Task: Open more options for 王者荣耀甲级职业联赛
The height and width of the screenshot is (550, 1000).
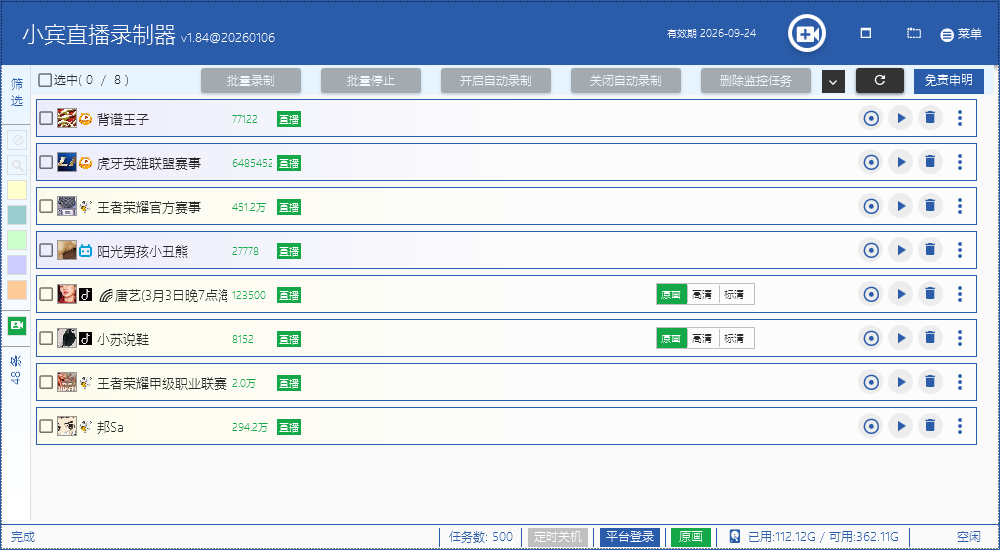Action: coord(960,383)
